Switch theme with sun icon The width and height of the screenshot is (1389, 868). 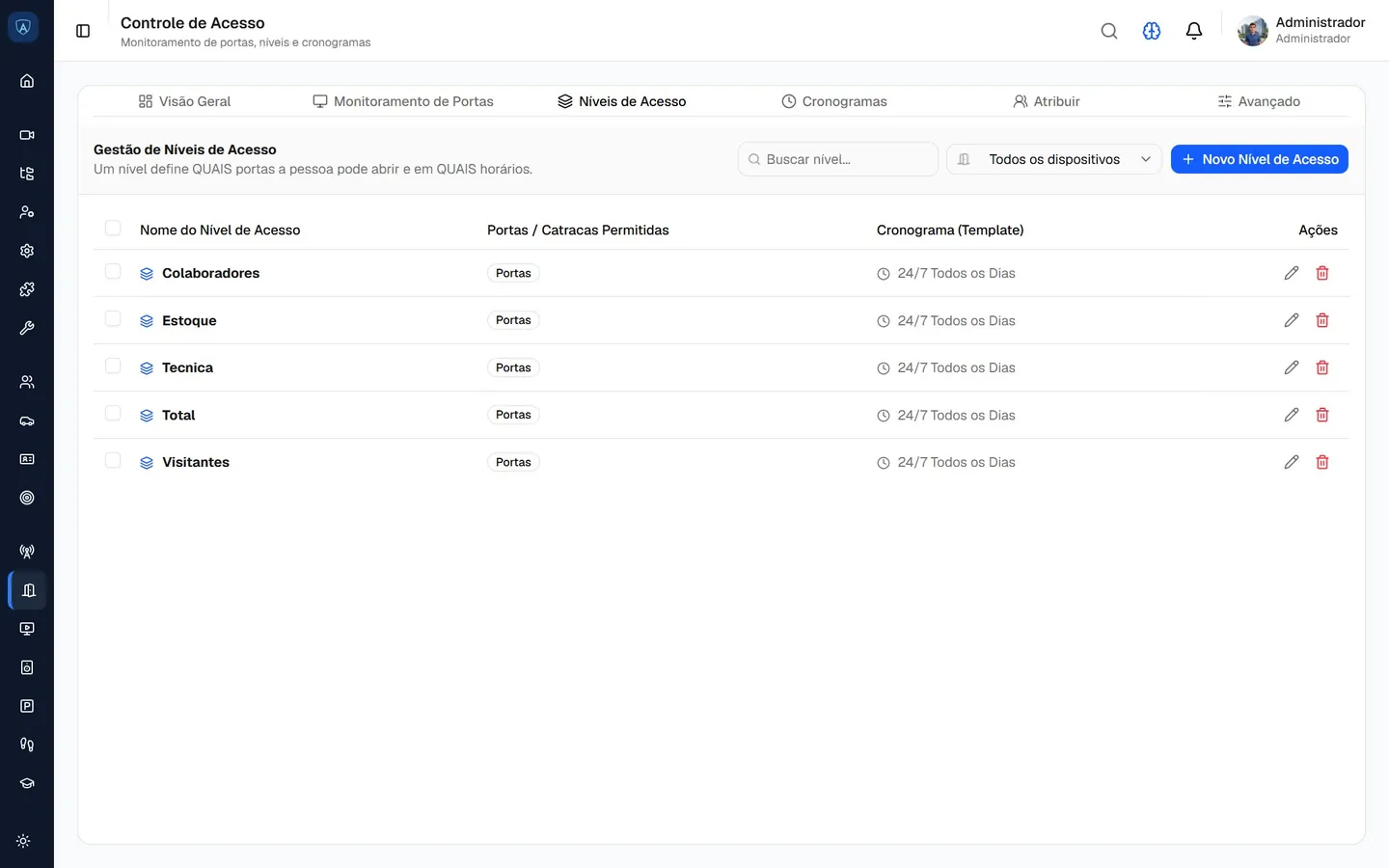click(x=23, y=841)
